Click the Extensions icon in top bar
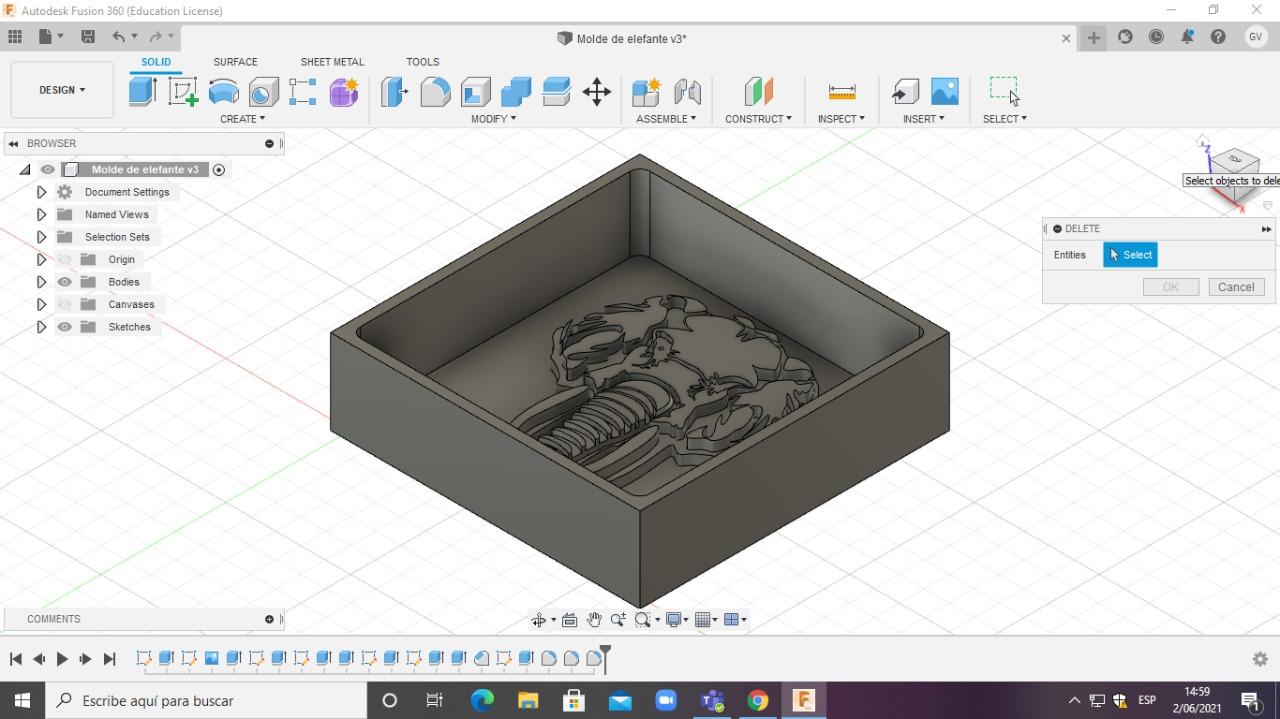 pos(1125,37)
